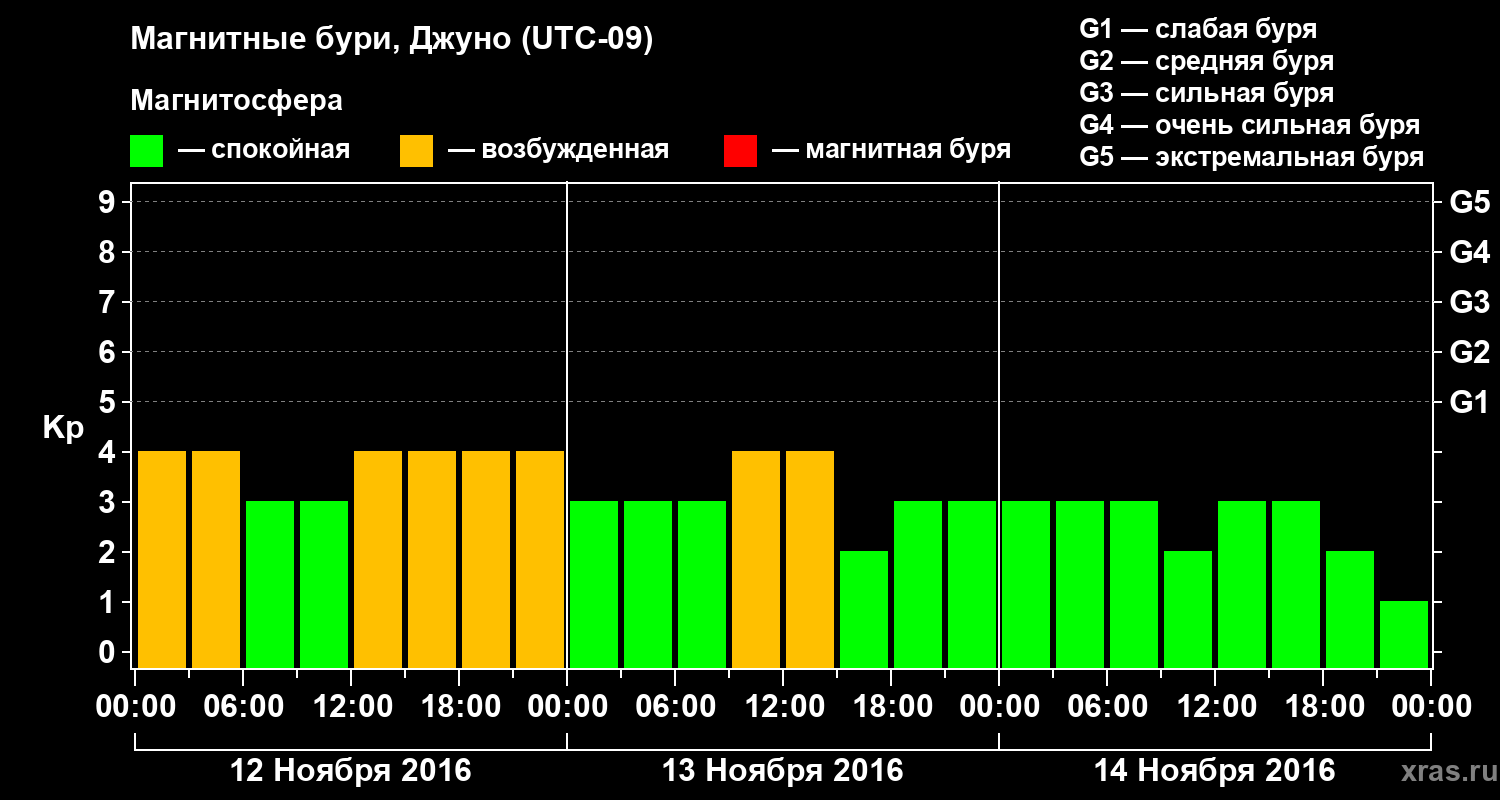This screenshot has width=1500, height=800.
Task: Click the green 00:00–03:00 bar on 14 Ноября
Action: pyautogui.click(x=1026, y=585)
